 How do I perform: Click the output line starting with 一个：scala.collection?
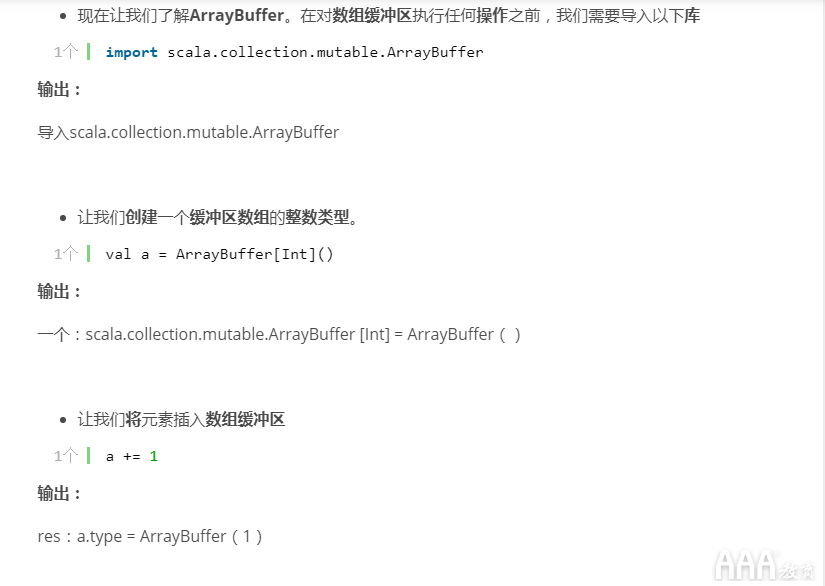278,334
